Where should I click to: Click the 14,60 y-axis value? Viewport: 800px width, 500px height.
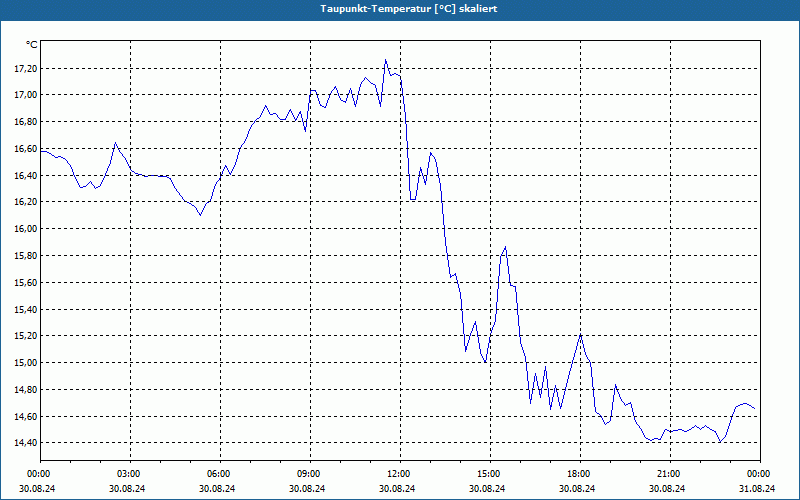tap(24, 416)
